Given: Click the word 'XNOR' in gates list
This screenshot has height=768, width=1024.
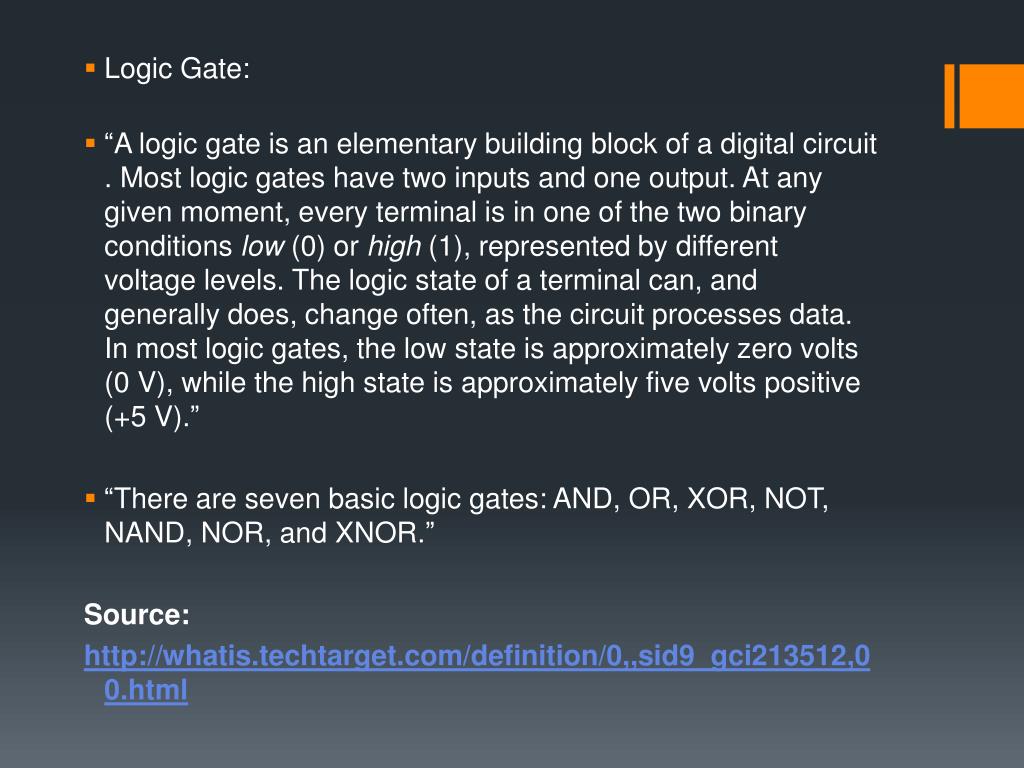Looking at the screenshot, I should tap(376, 533).
